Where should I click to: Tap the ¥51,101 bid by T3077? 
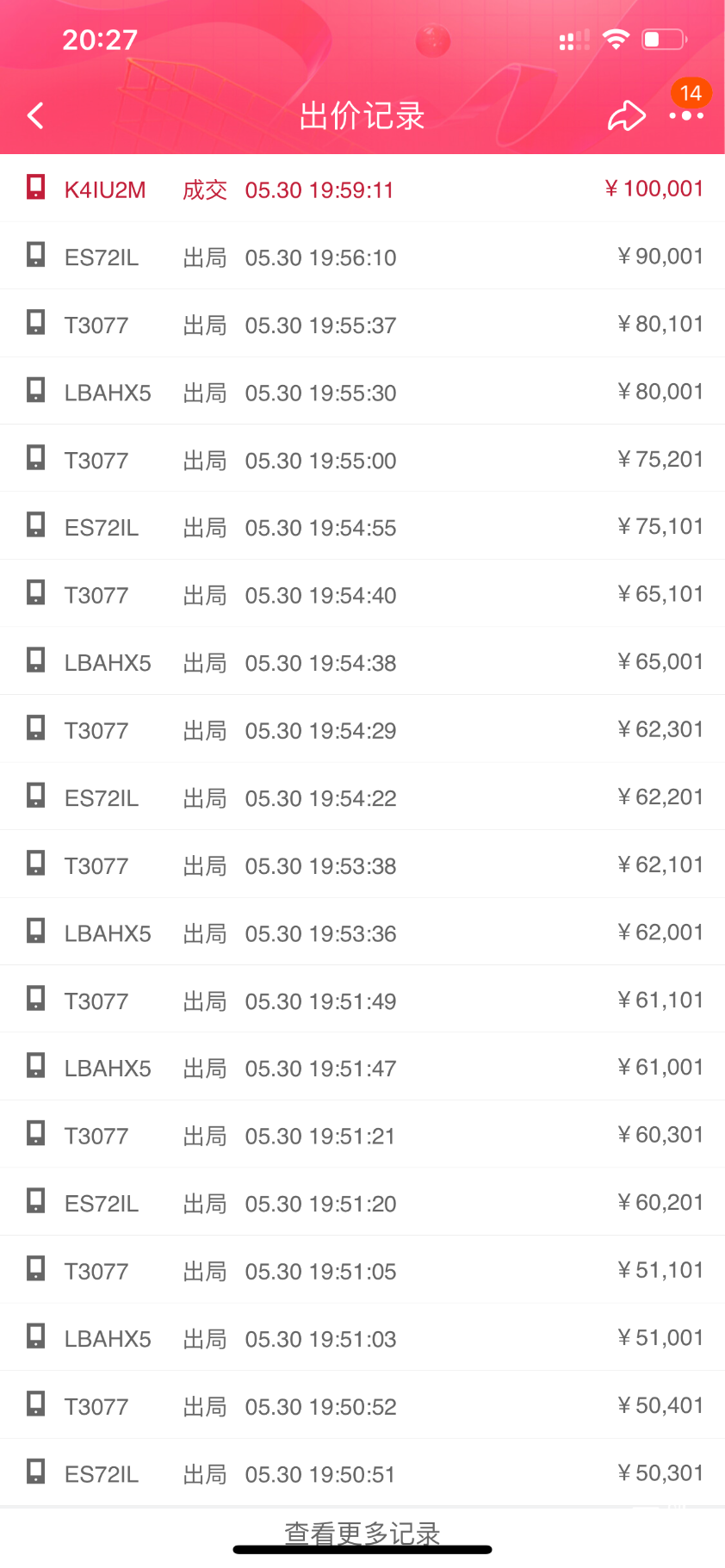660,1270
